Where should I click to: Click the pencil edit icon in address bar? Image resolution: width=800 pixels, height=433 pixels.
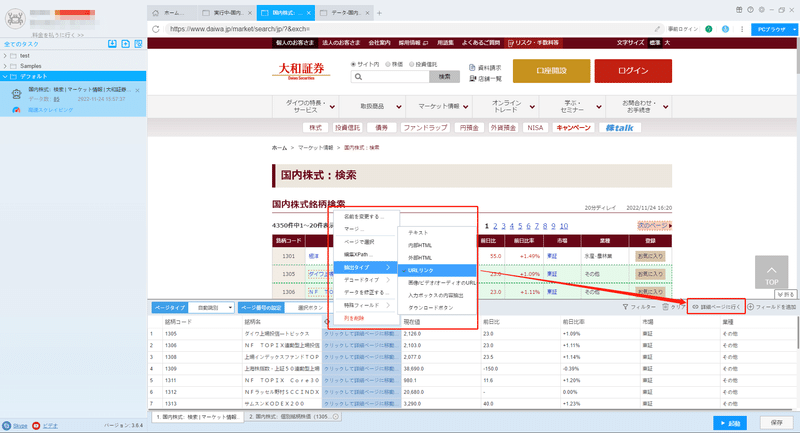(x=657, y=29)
